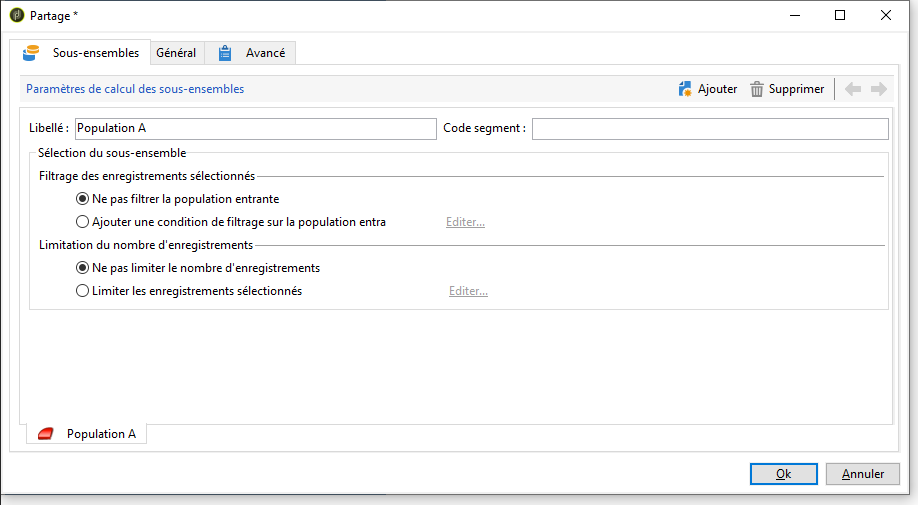Viewport: 918px width, 505px height.
Task: Click the Partage window app icon
Action: point(17,15)
